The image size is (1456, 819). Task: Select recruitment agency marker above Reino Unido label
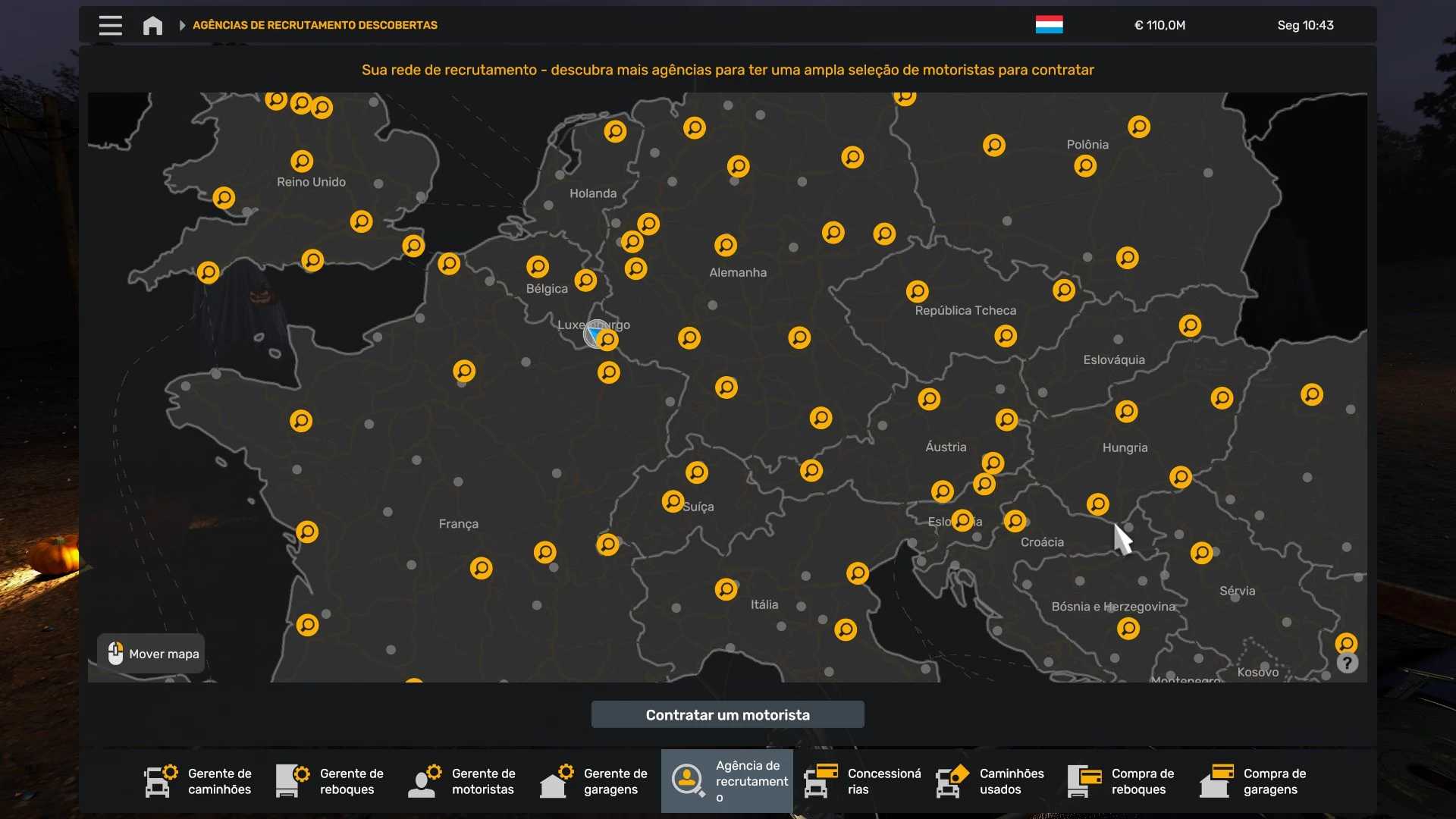[302, 161]
